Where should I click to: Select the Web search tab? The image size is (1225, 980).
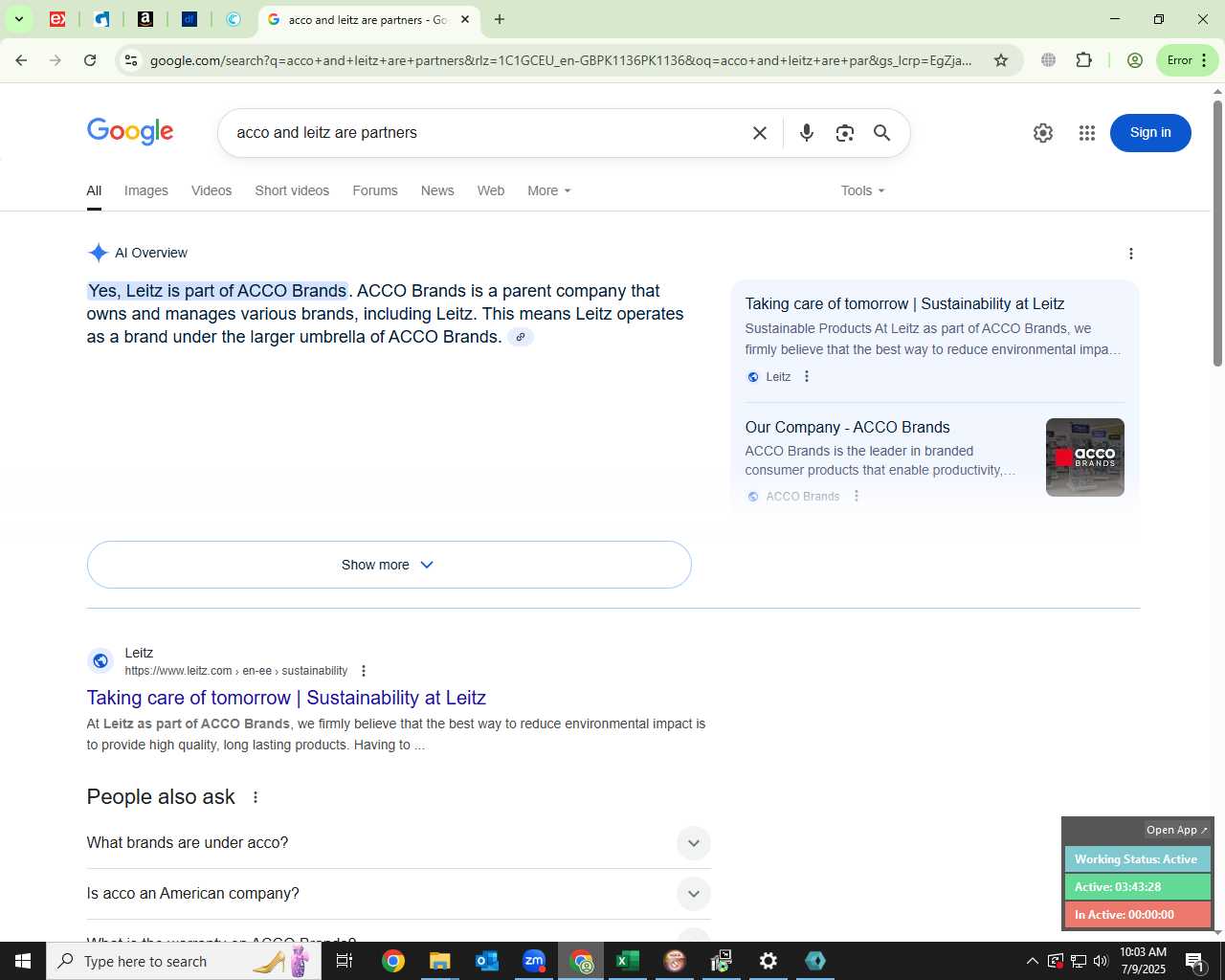tap(491, 190)
